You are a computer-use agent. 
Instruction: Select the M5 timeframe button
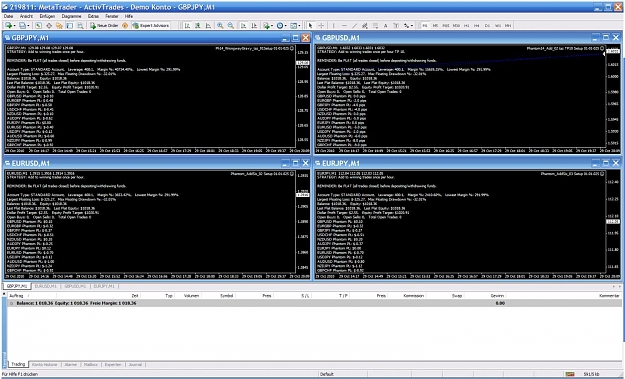coord(435,26)
